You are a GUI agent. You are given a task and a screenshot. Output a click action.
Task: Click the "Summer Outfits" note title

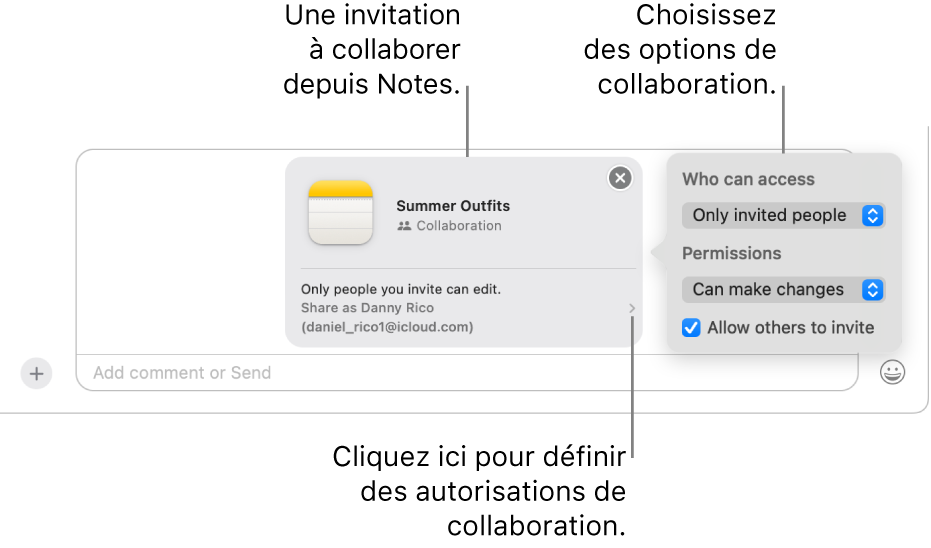(x=453, y=206)
